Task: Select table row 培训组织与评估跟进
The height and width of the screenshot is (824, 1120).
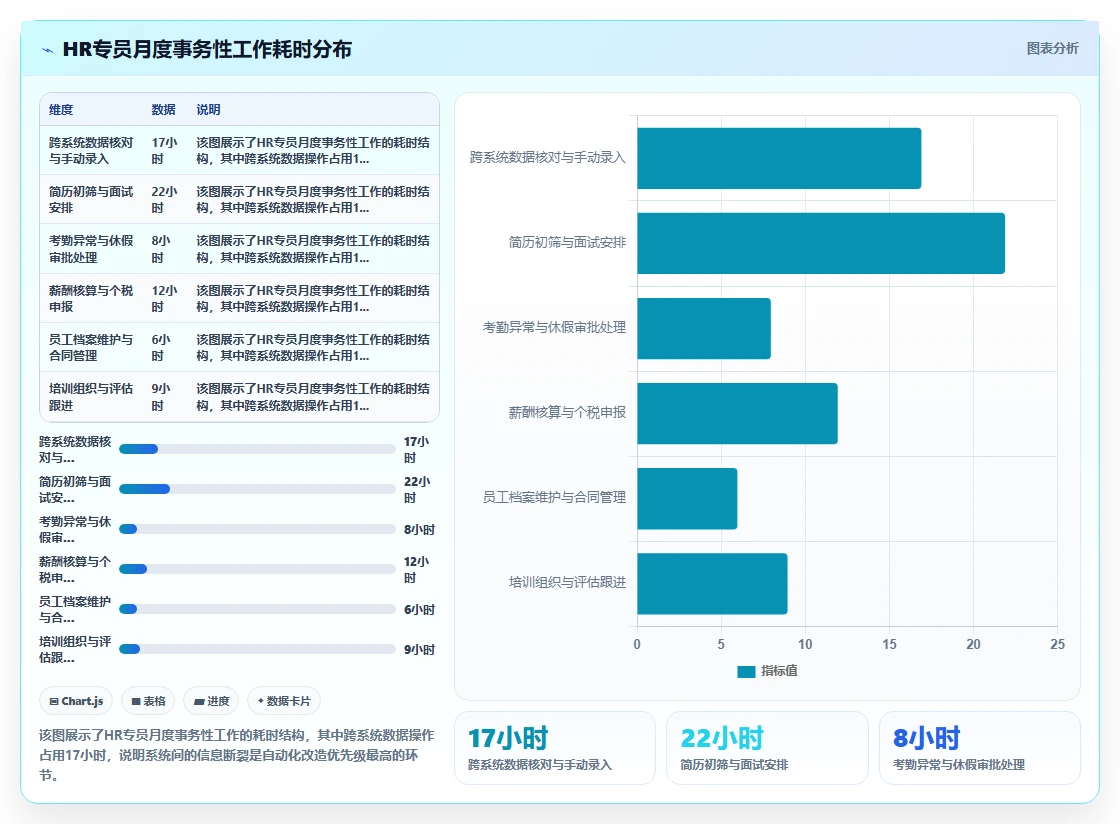Action: tap(239, 397)
